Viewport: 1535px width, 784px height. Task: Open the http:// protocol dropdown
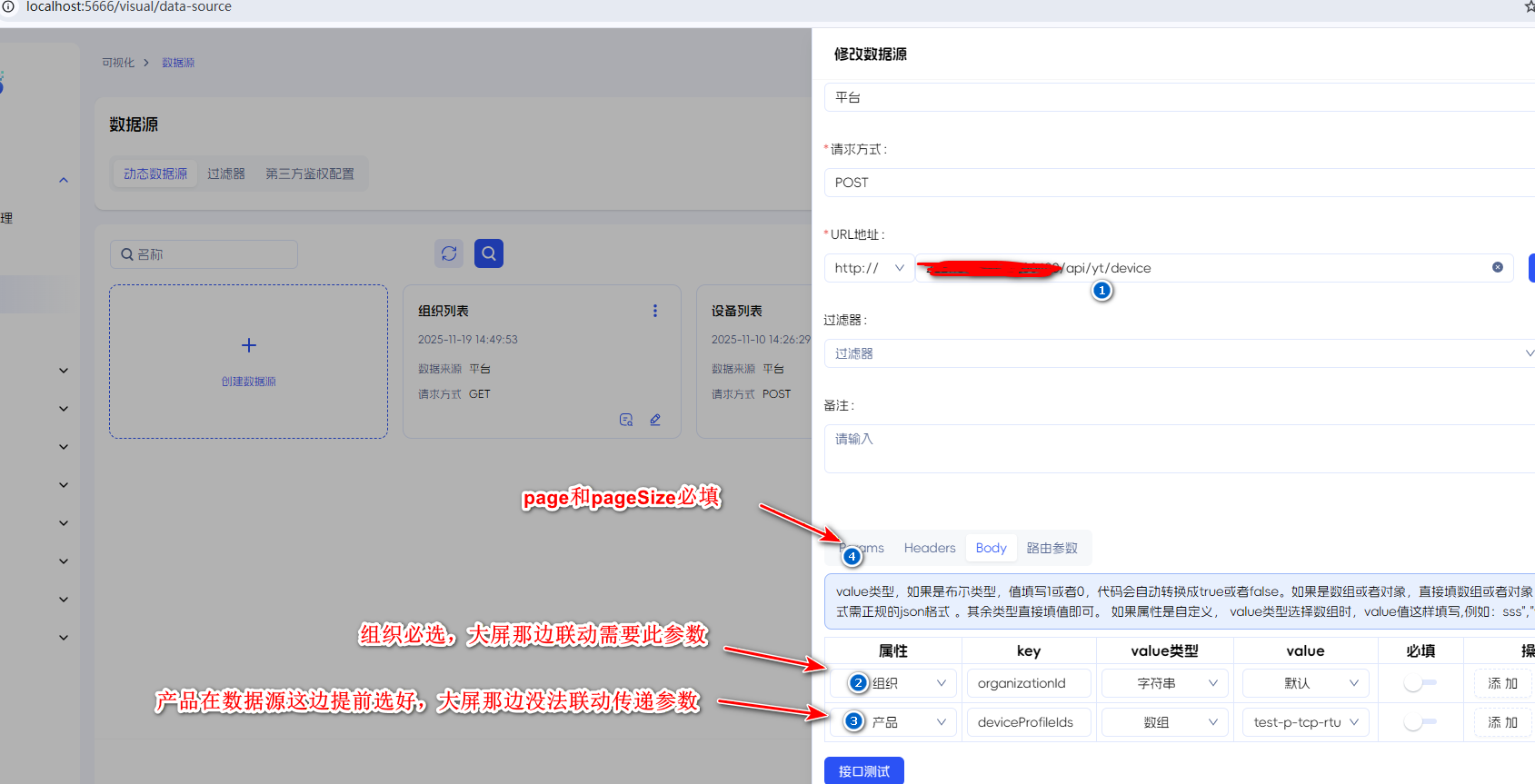(869, 268)
